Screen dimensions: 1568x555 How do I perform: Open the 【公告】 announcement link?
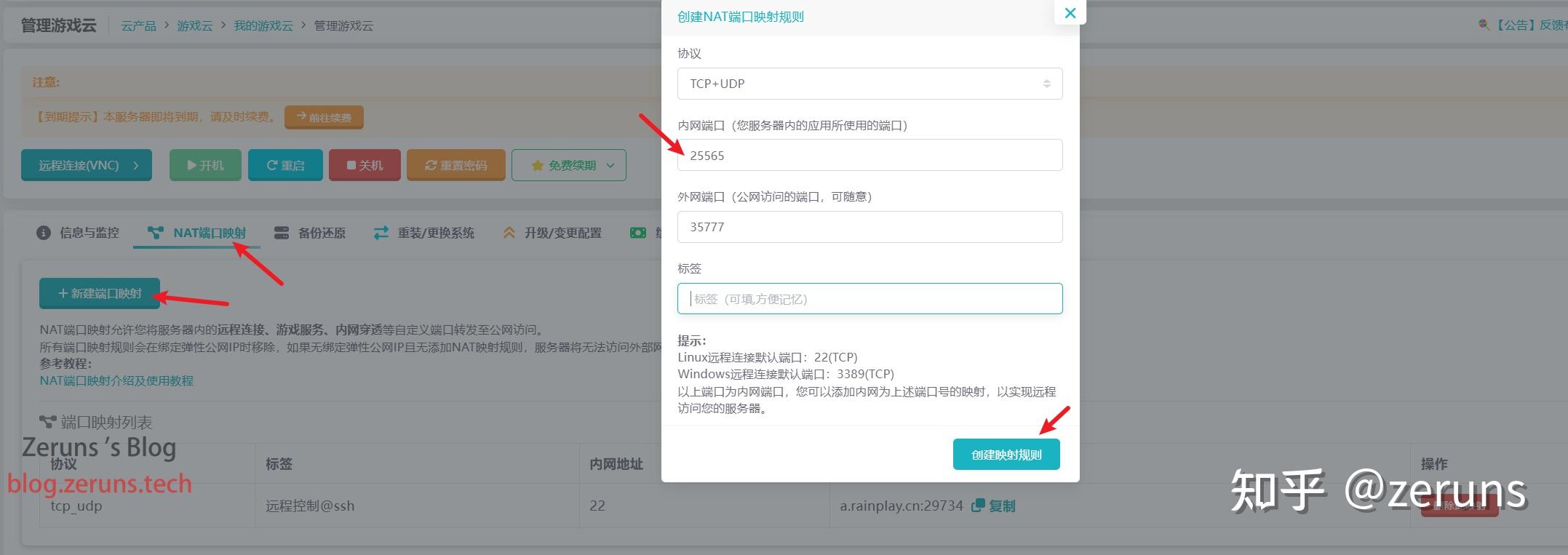click(x=1531, y=25)
